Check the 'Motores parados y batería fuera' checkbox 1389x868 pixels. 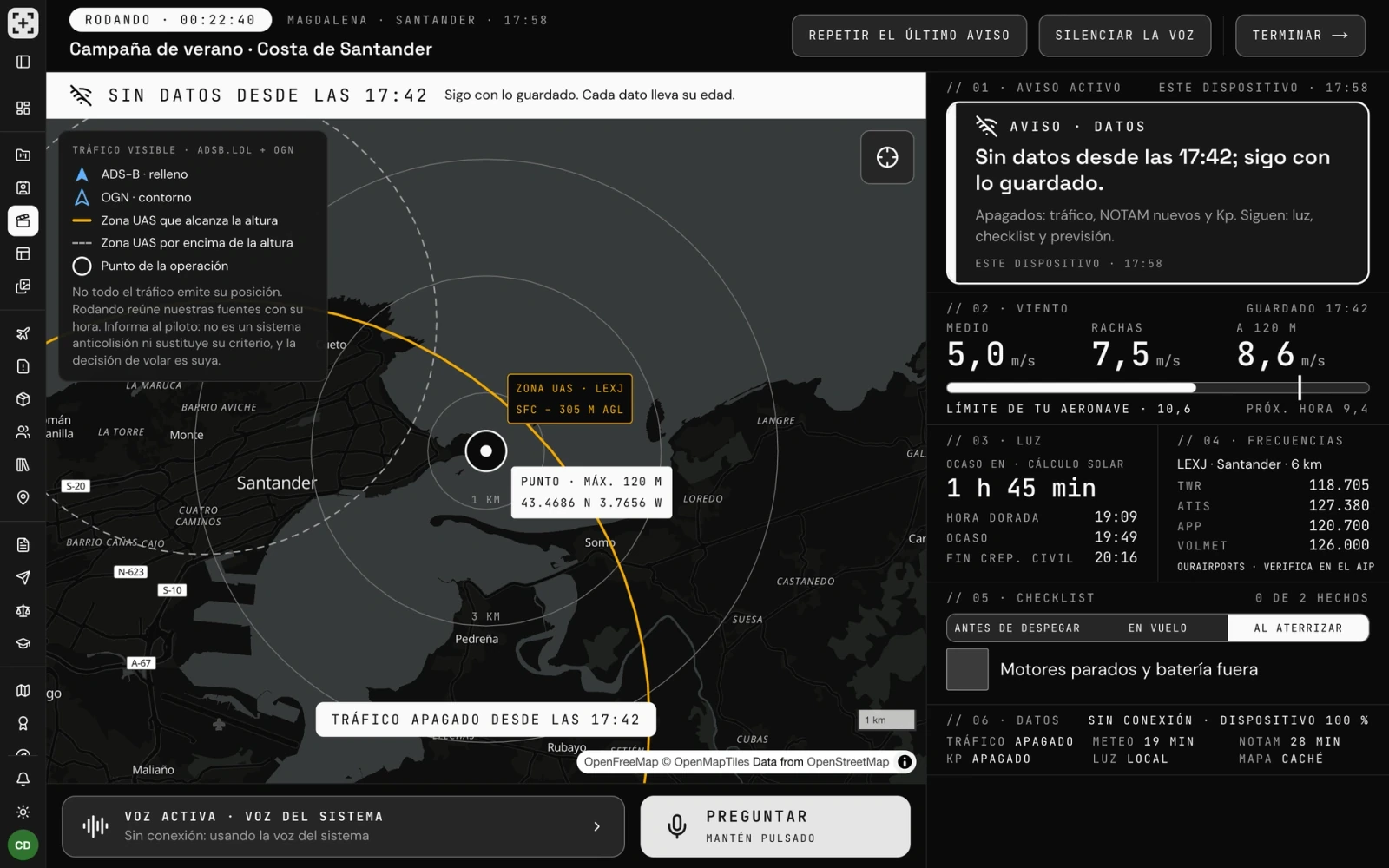(x=967, y=669)
